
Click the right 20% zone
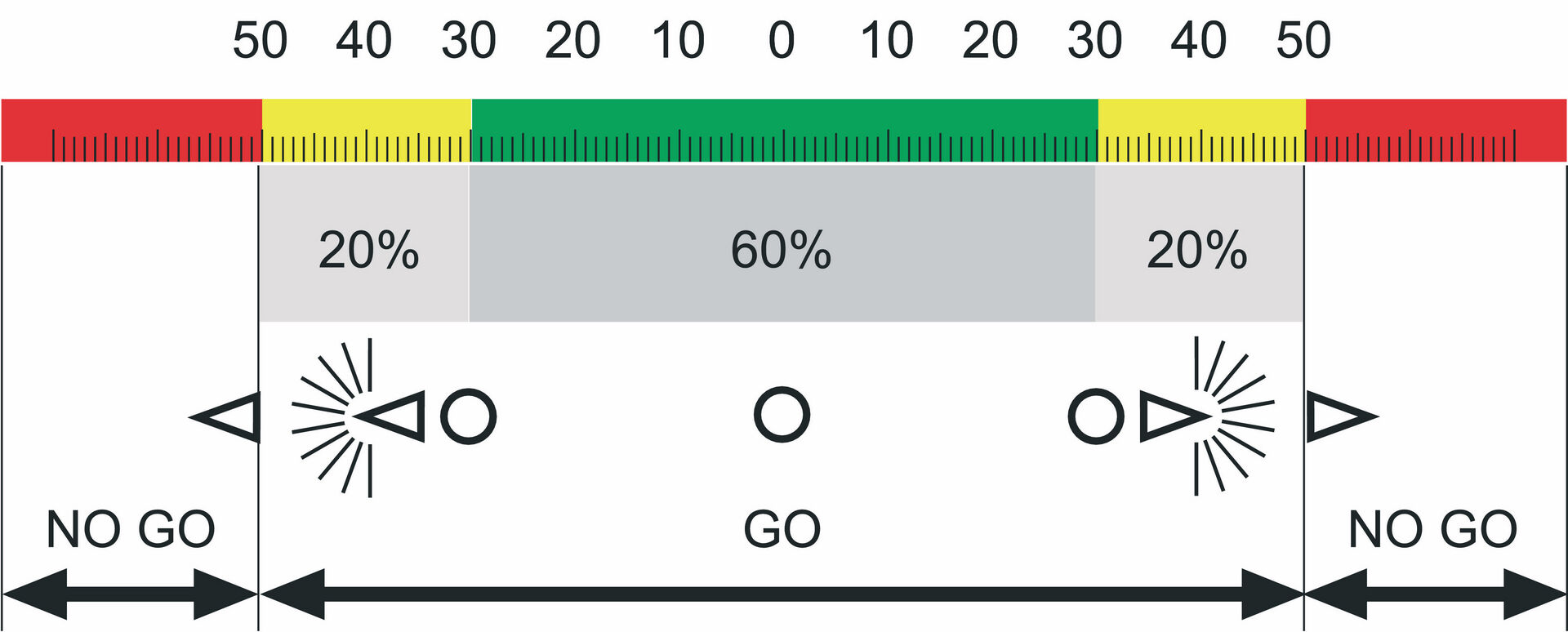(1200, 243)
